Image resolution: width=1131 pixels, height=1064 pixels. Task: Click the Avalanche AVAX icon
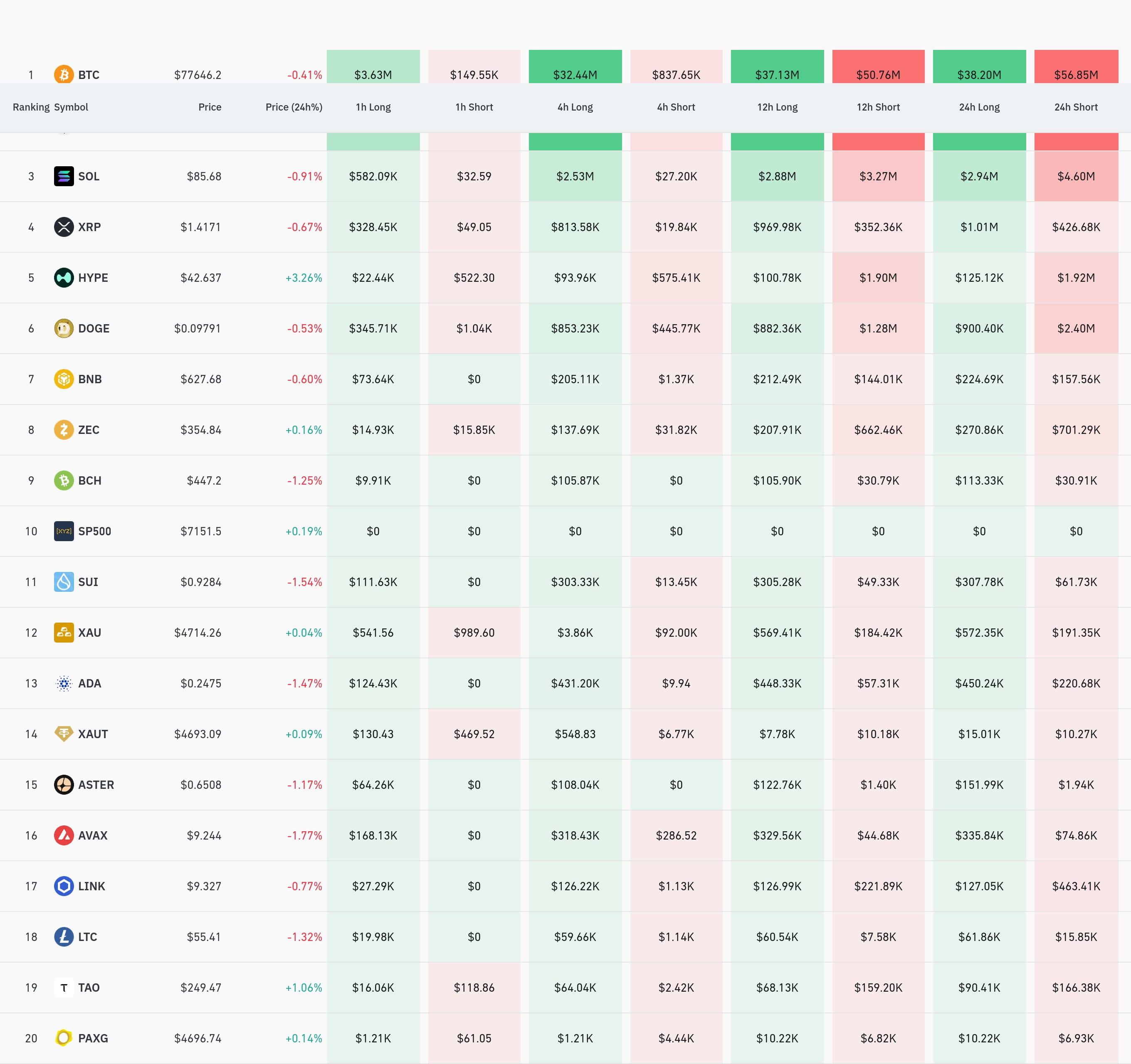(x=64, y=835)
